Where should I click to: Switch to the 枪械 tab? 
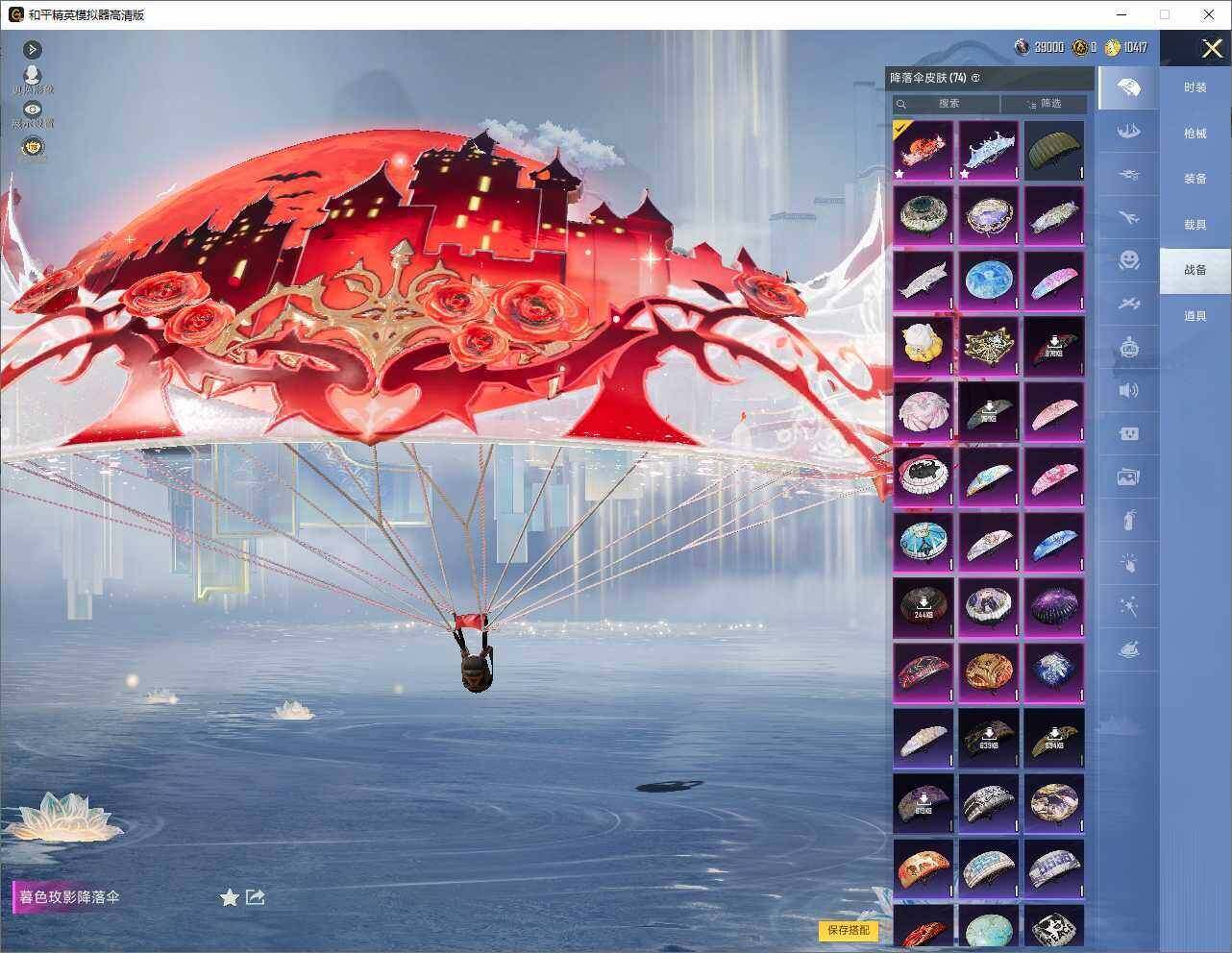1195,134
